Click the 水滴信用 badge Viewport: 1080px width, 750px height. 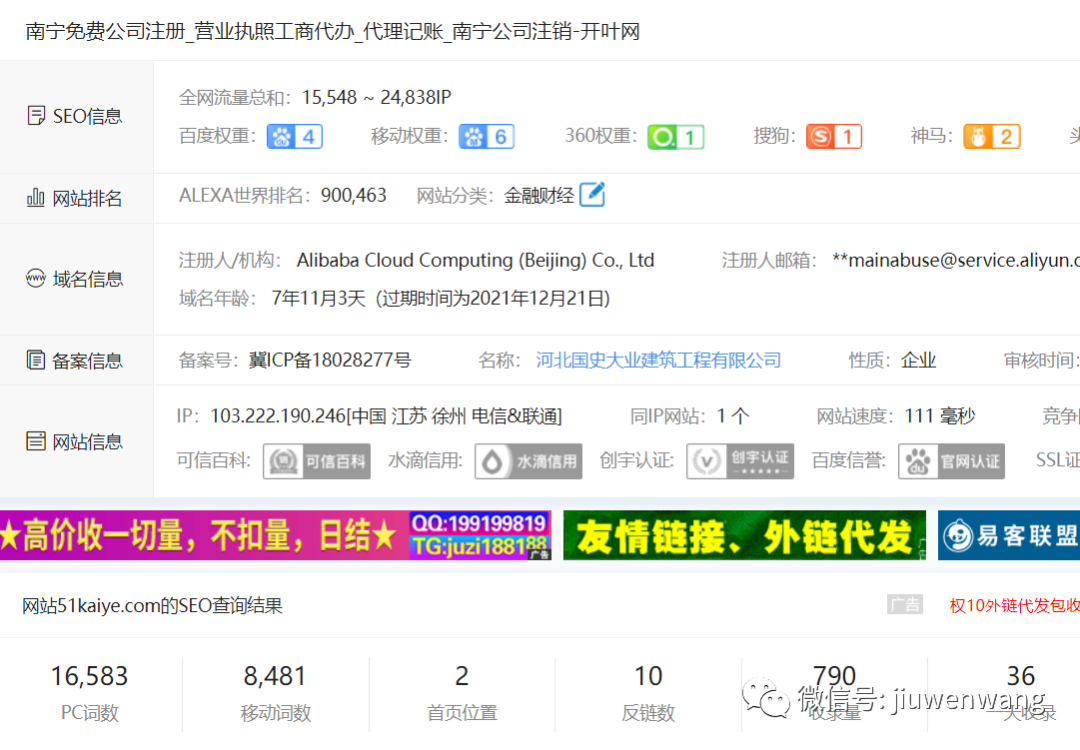click(x=528, y=461)
